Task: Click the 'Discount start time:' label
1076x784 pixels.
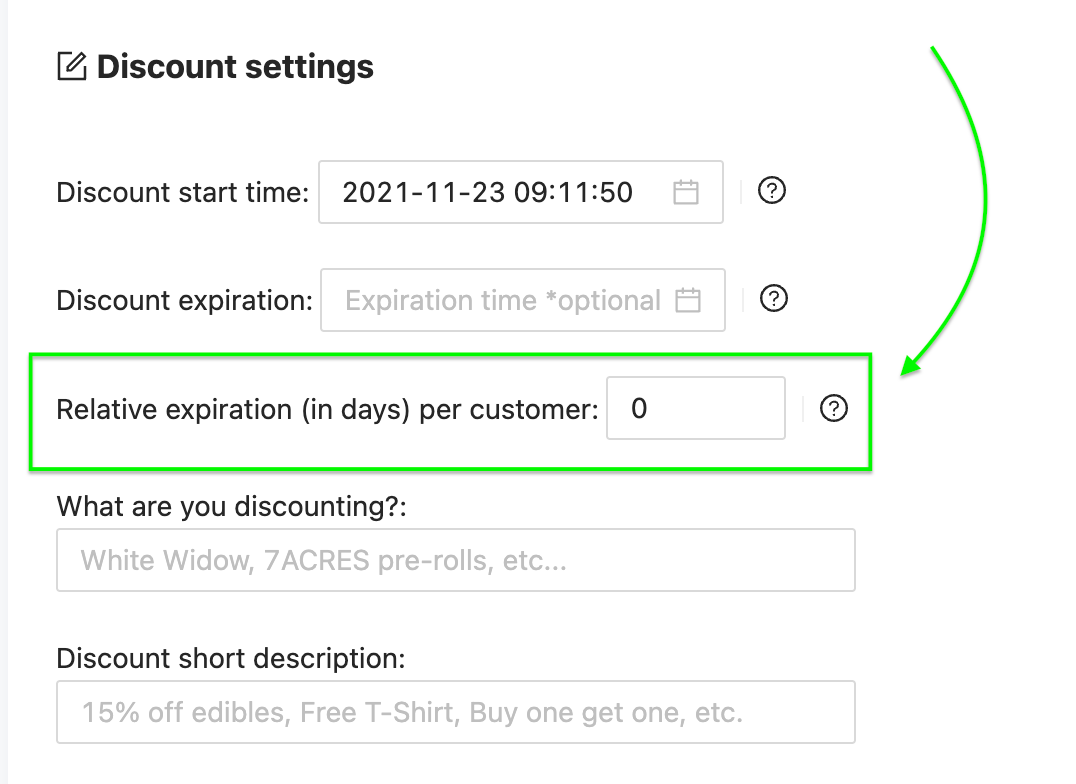Action: click(183, 192)
